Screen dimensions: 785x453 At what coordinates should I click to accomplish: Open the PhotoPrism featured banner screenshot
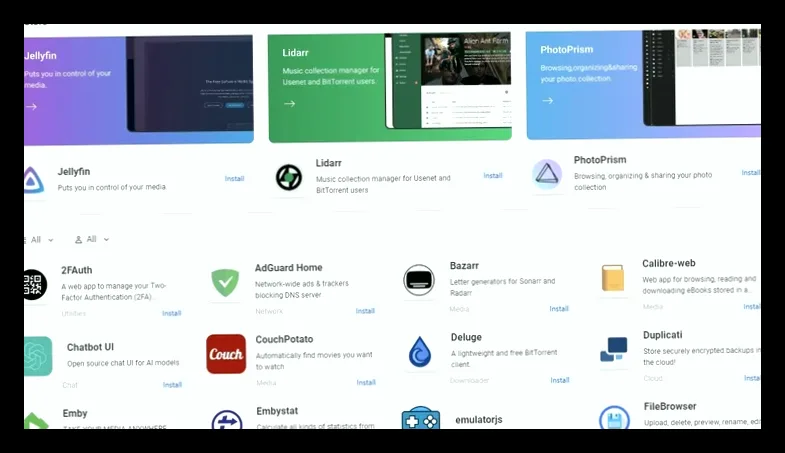point(701,77)
